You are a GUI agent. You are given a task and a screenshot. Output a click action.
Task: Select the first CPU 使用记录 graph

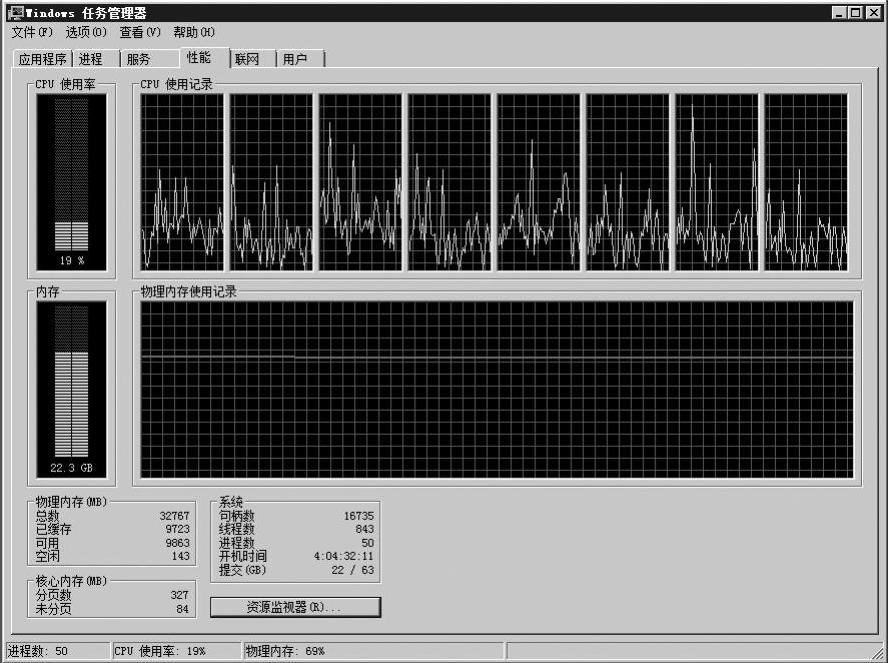click(182, 182)
